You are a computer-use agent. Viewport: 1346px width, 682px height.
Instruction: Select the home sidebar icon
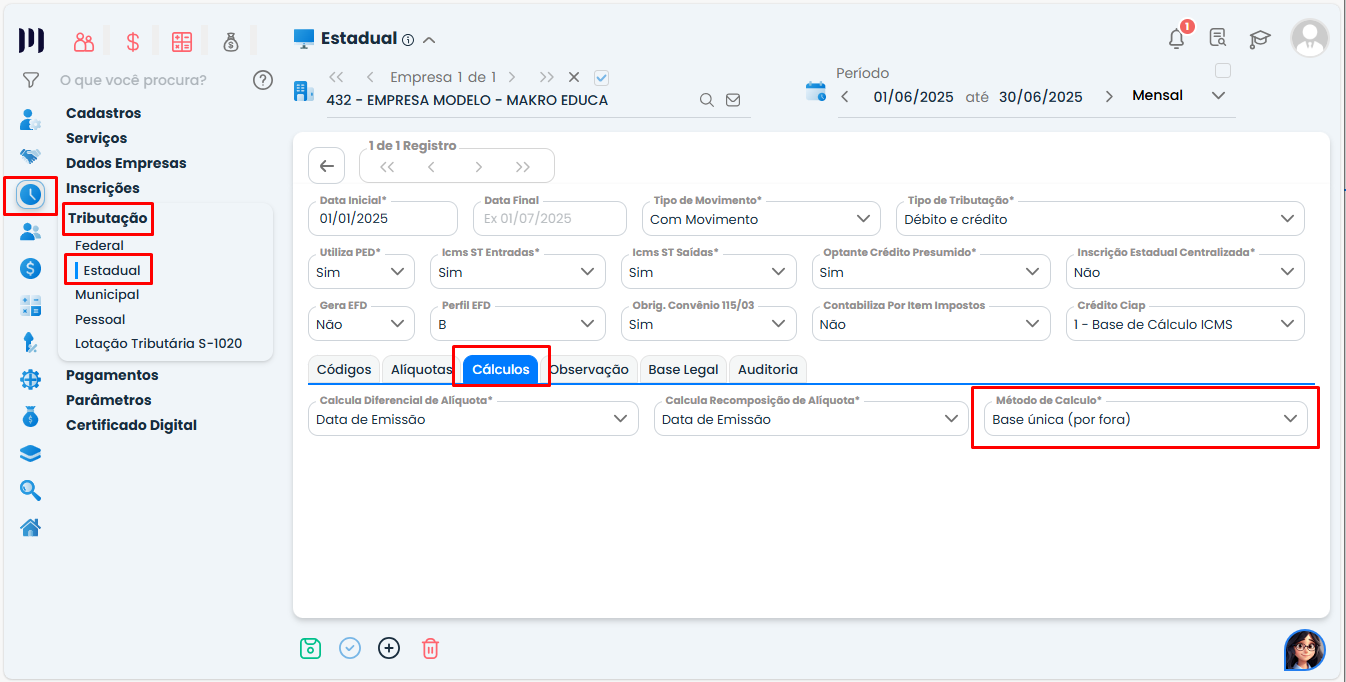31,527
